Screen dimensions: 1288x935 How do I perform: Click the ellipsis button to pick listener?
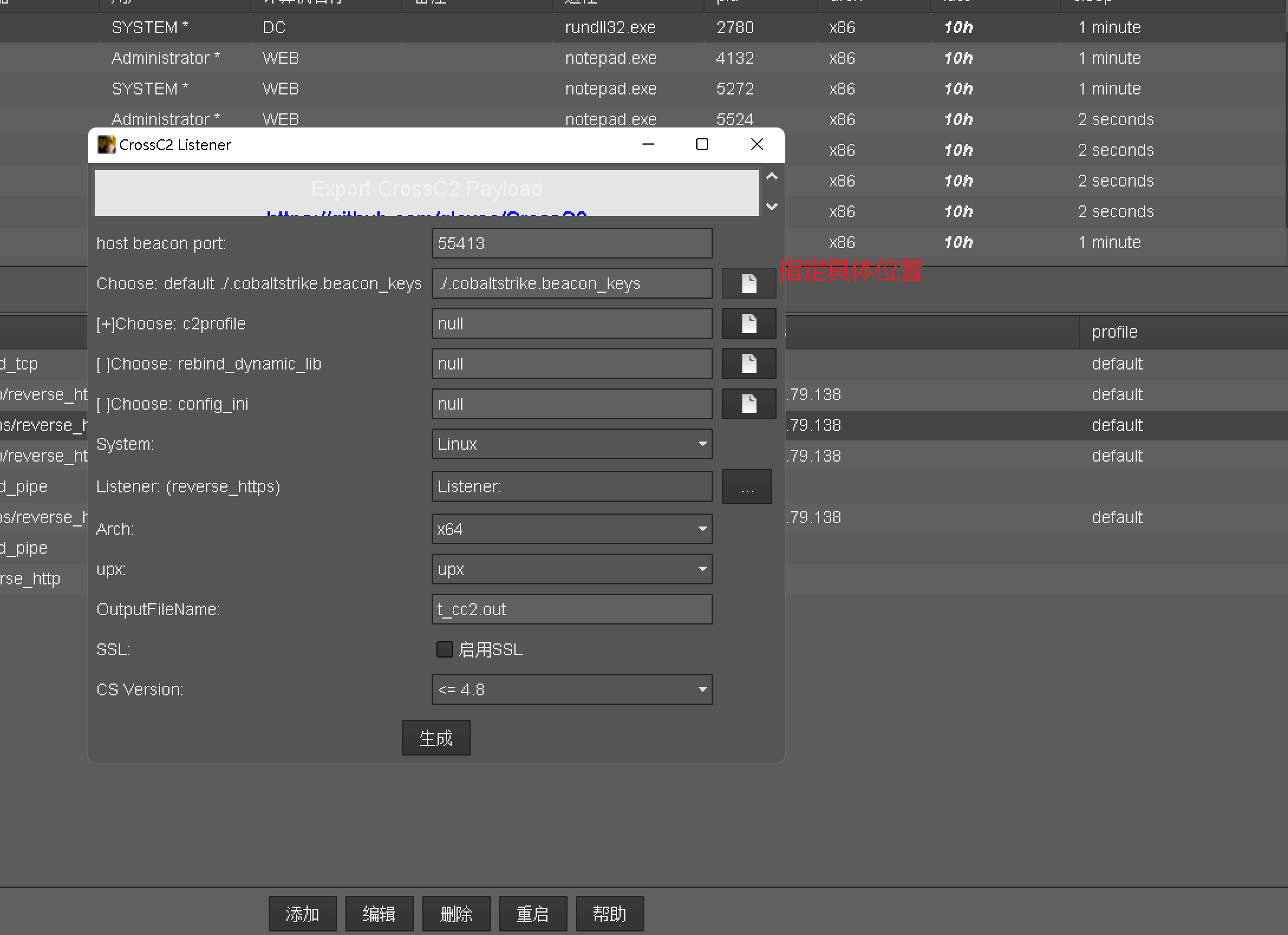point(746,486)
